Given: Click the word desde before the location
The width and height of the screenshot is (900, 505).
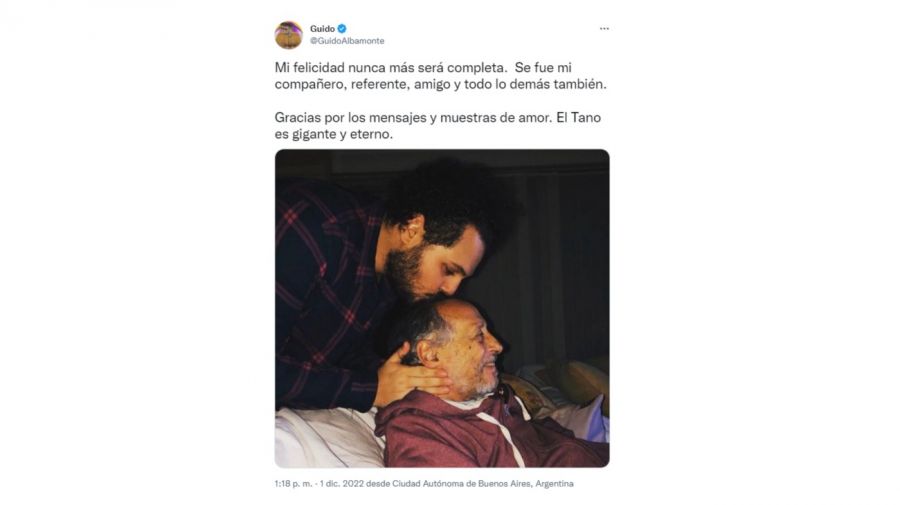Looking at the screenshot, I should pos(378,484).
